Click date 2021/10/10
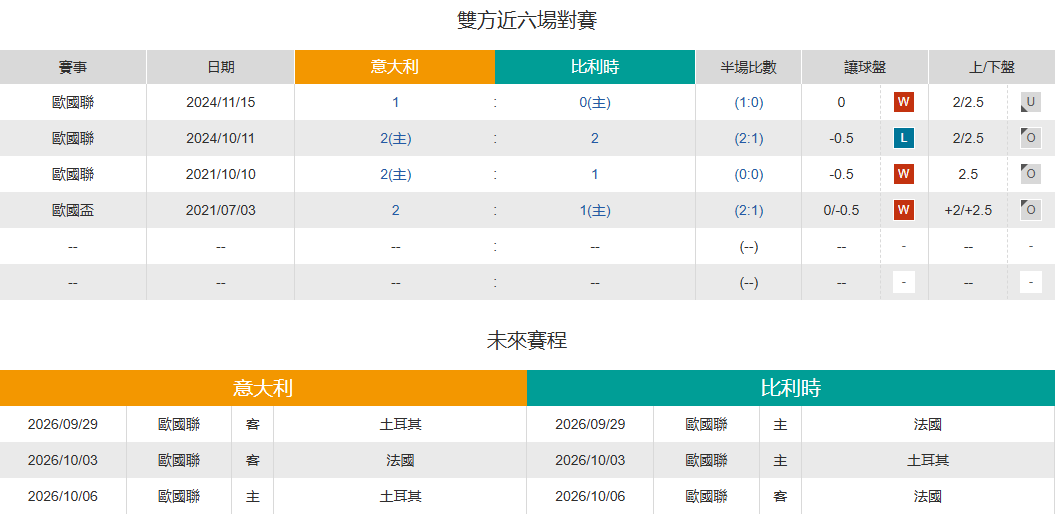The image size is (1056, 518). tap(221, 174)
